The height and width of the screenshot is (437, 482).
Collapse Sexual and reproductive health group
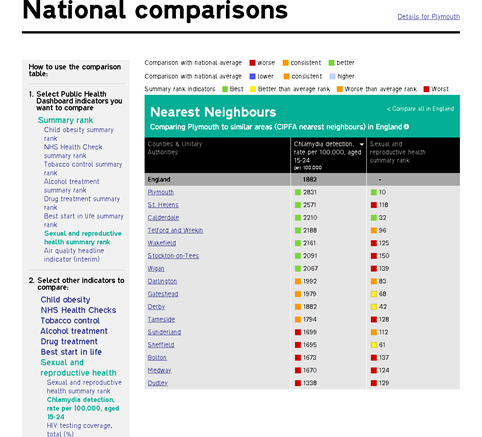click(x=78, y=368)
